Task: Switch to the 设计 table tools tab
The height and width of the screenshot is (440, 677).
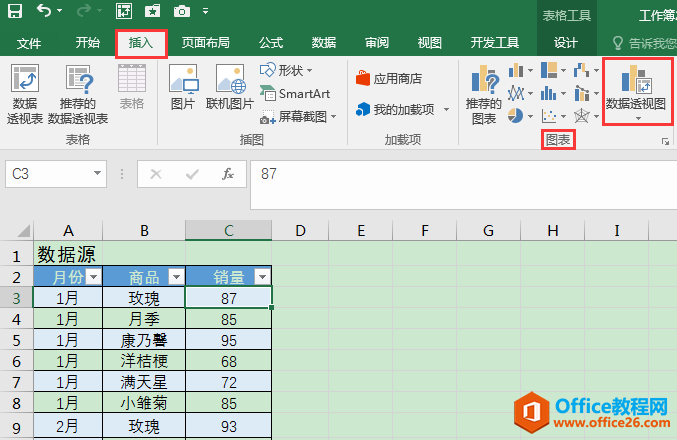Action: (566, 43)
